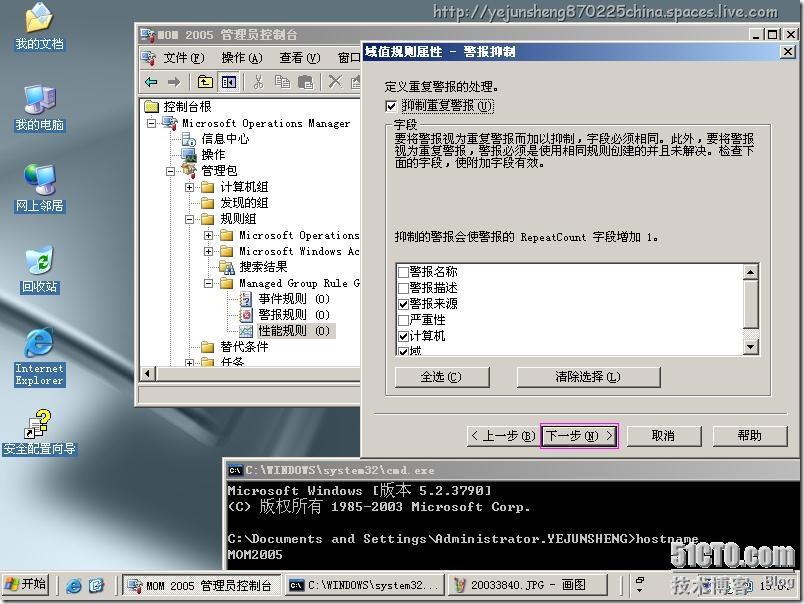Click the Copy toolbar icon

[x=282, y=82]
